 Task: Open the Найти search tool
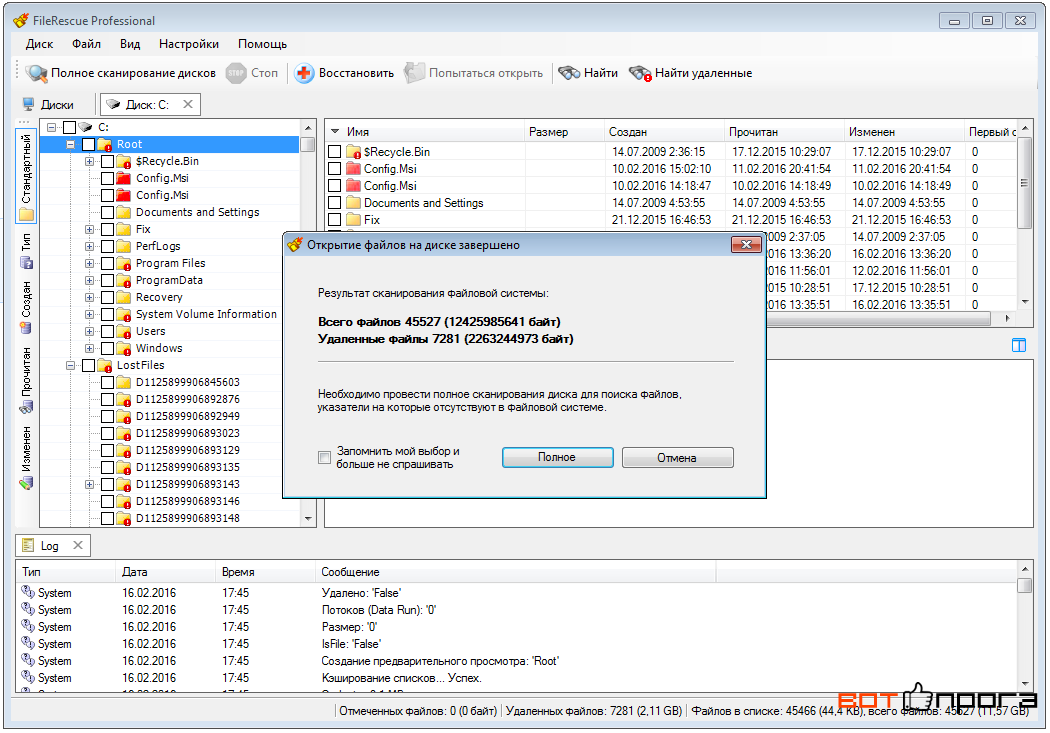588,73
